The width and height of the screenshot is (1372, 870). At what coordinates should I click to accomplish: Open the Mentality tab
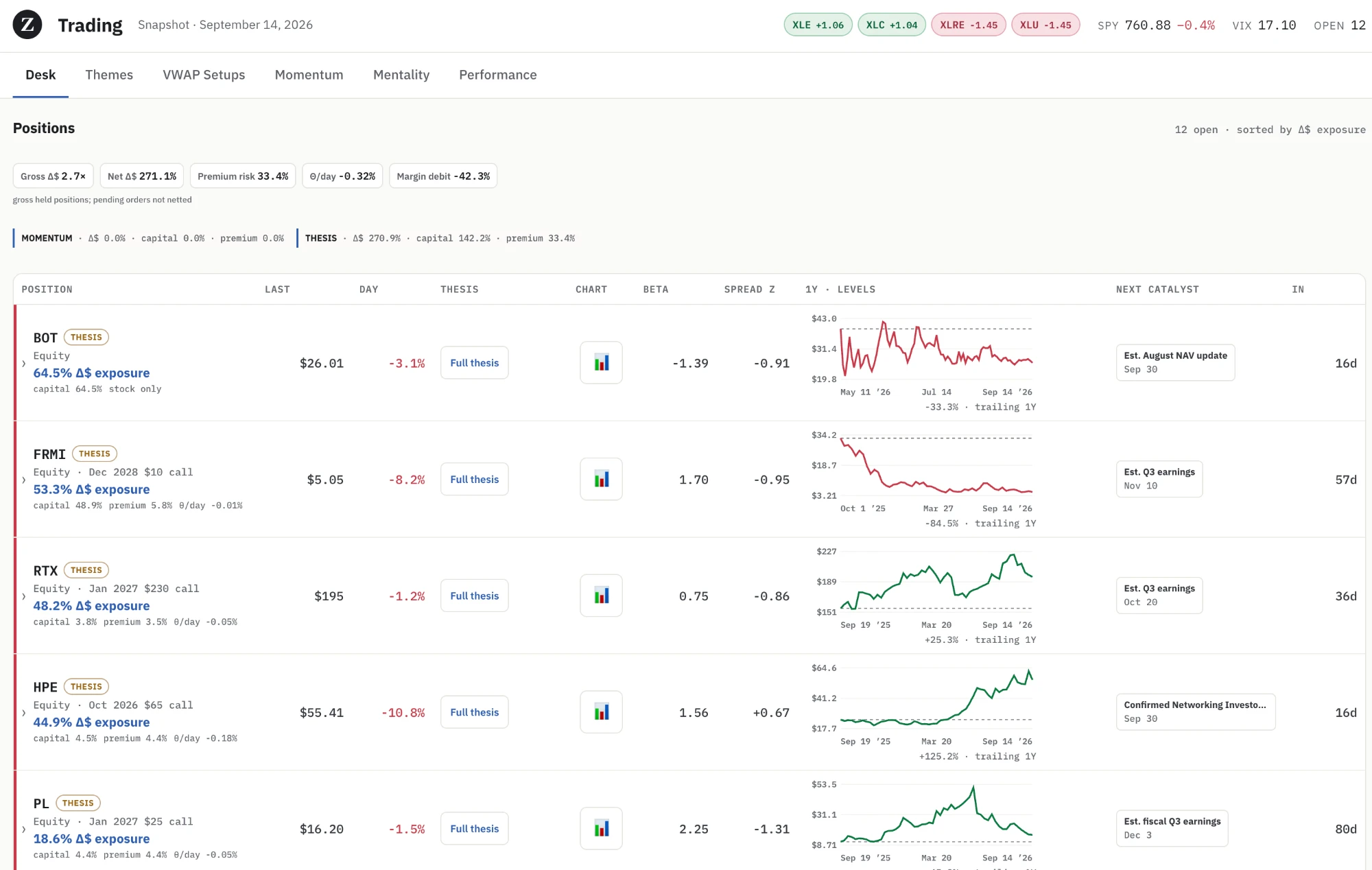[x=401, y=75]
